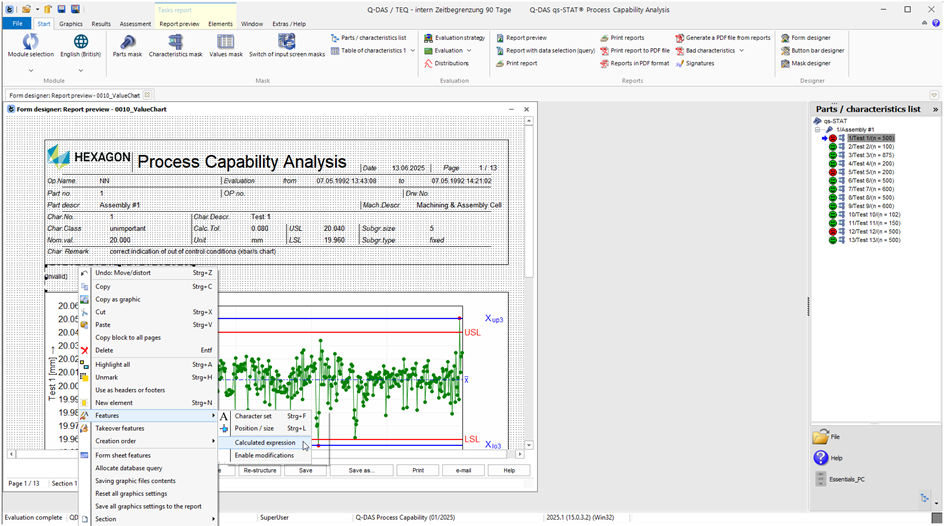Viewport: 945px width, 526px height.
Task: Close the Form designer document tab
Action: (x=147, y=95)
